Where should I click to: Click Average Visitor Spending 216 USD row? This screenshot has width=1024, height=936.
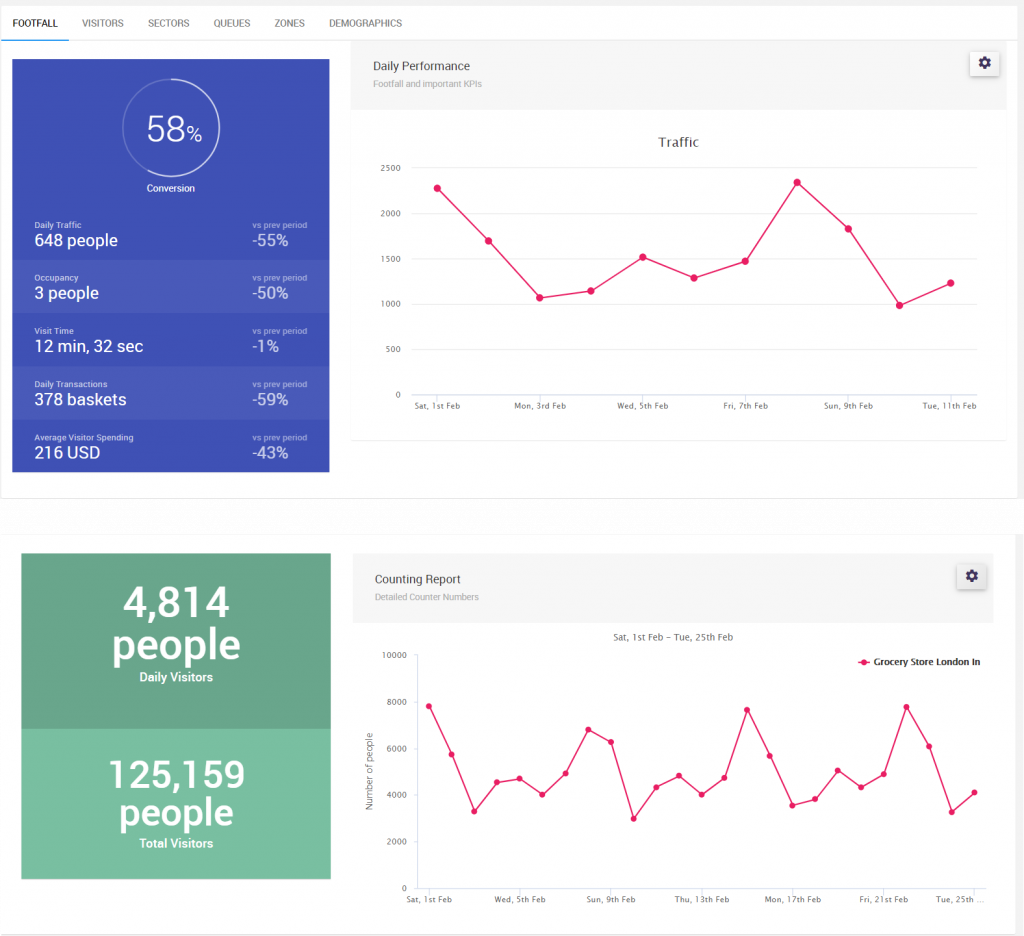(170, 446)
